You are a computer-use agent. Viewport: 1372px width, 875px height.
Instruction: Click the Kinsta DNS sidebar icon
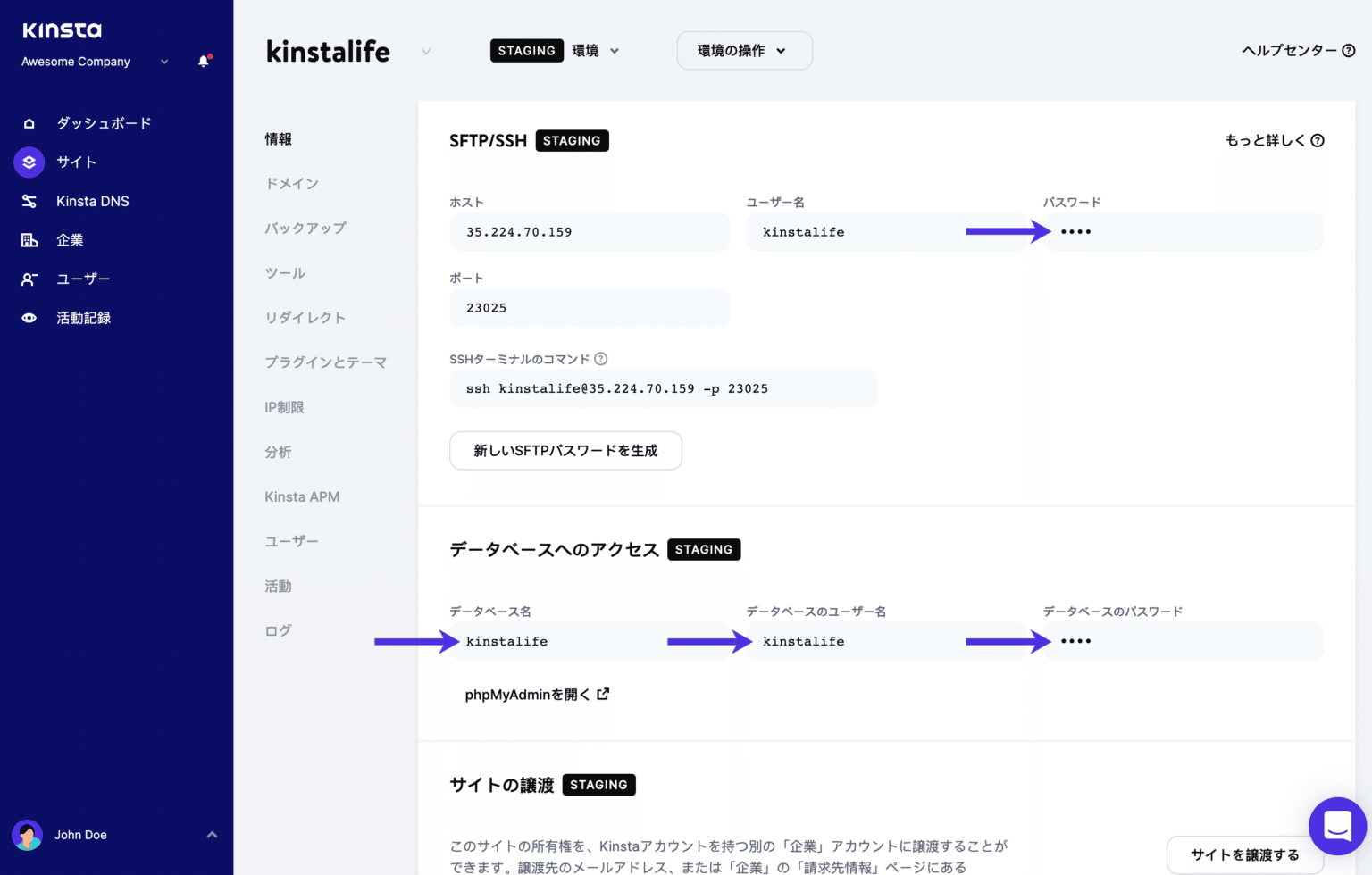[x=29, y=201]
